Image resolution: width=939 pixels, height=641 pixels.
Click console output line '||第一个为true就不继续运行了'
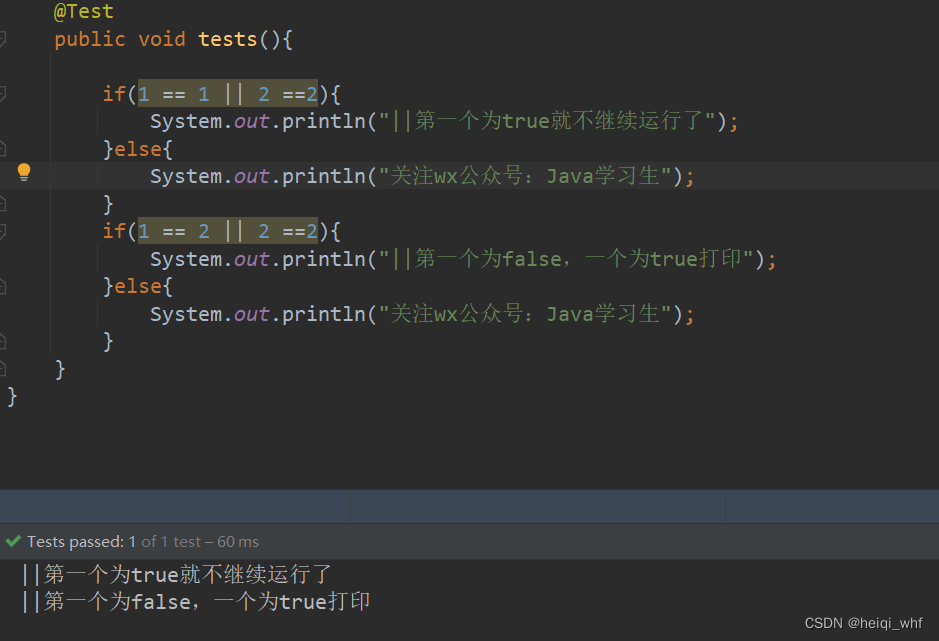pos(177,574)
